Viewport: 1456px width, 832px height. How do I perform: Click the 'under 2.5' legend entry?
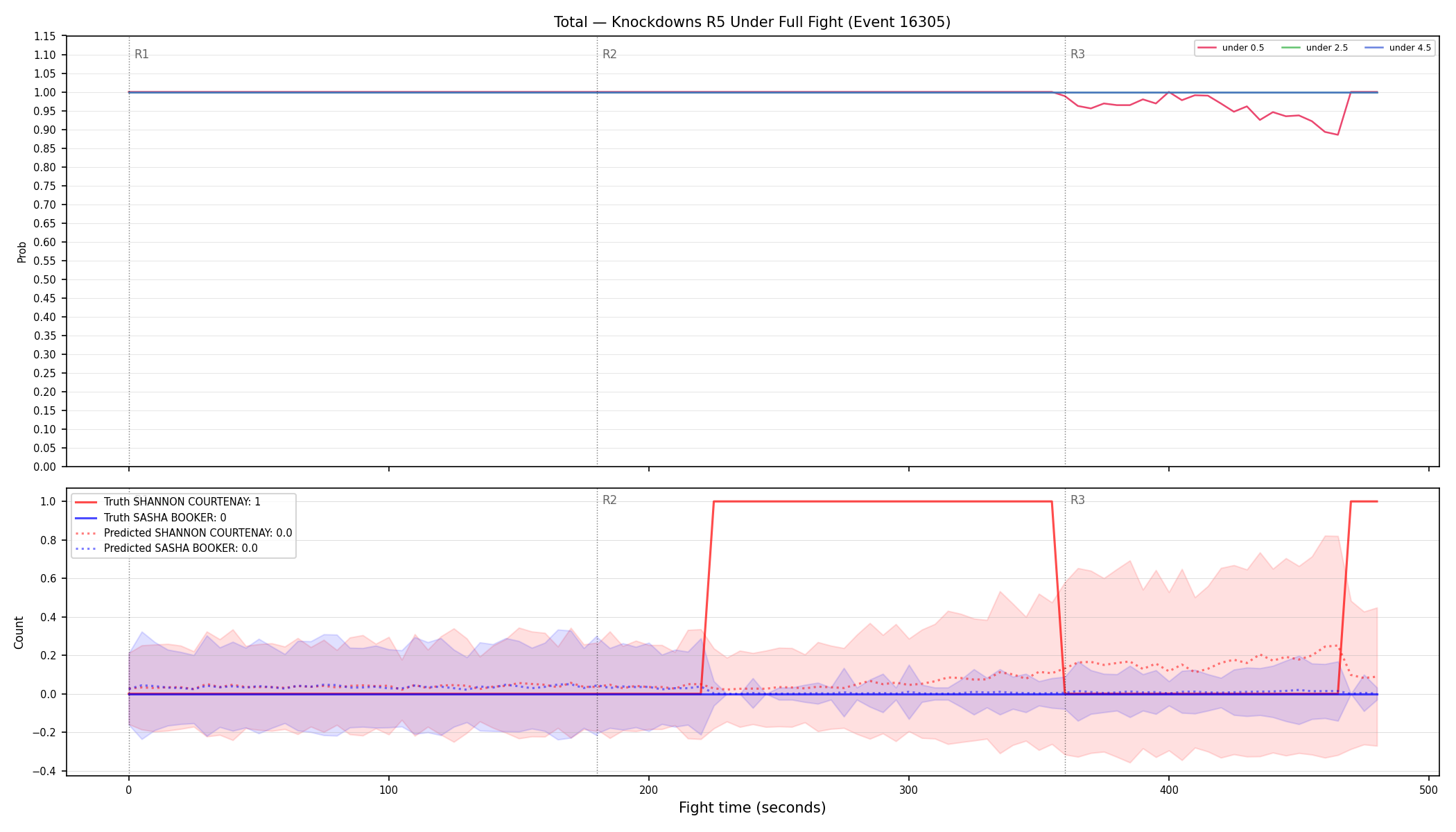point(1315,48)
